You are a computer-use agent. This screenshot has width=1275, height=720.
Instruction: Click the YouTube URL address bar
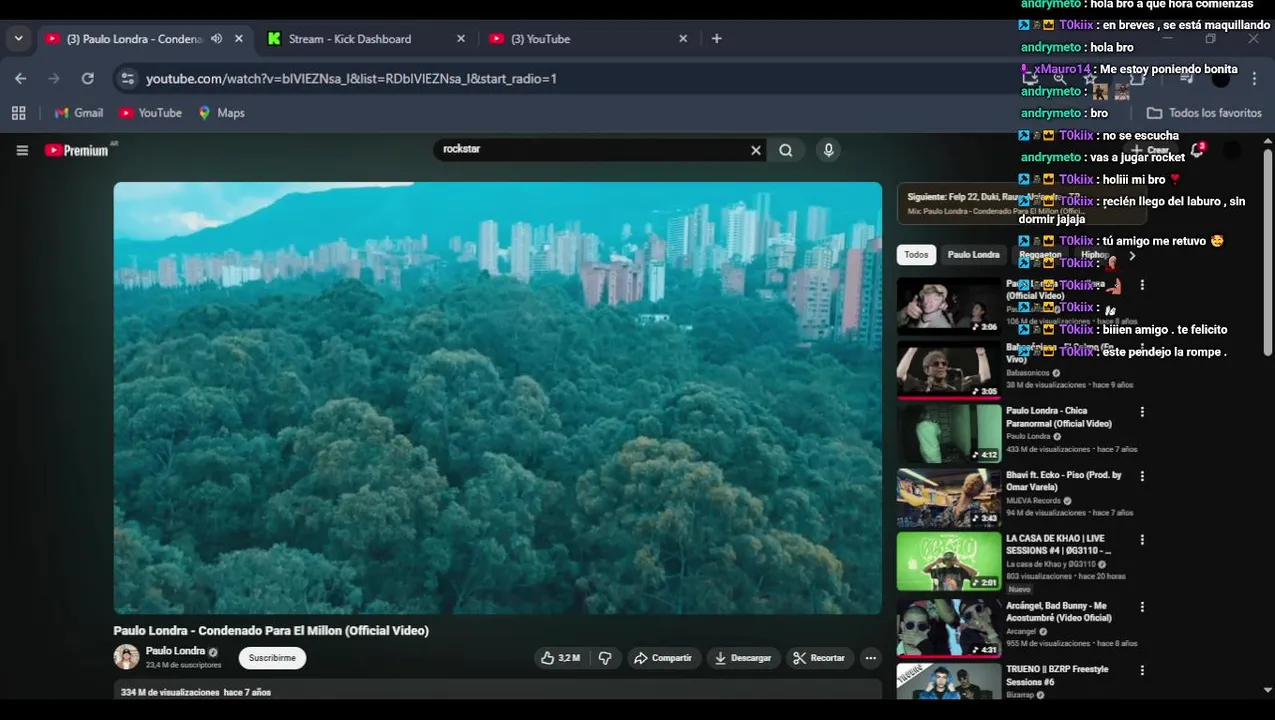560,78
